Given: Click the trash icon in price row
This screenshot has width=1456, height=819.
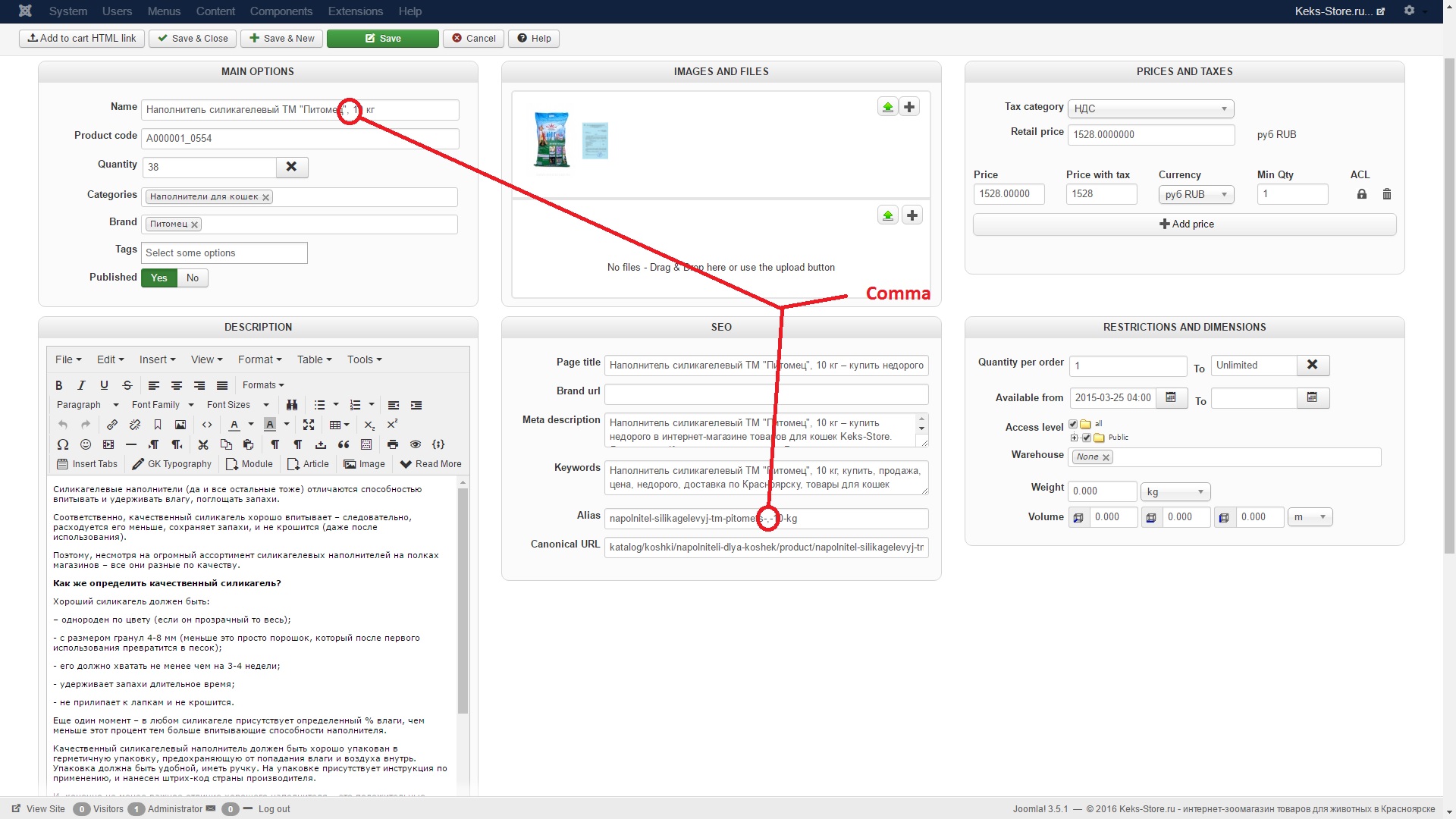Looking at the screenshot, I should tap(1387, 194).
